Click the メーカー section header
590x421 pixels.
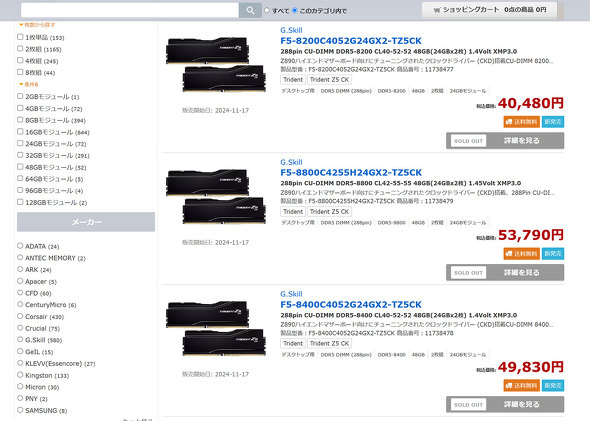click(86, 222)
